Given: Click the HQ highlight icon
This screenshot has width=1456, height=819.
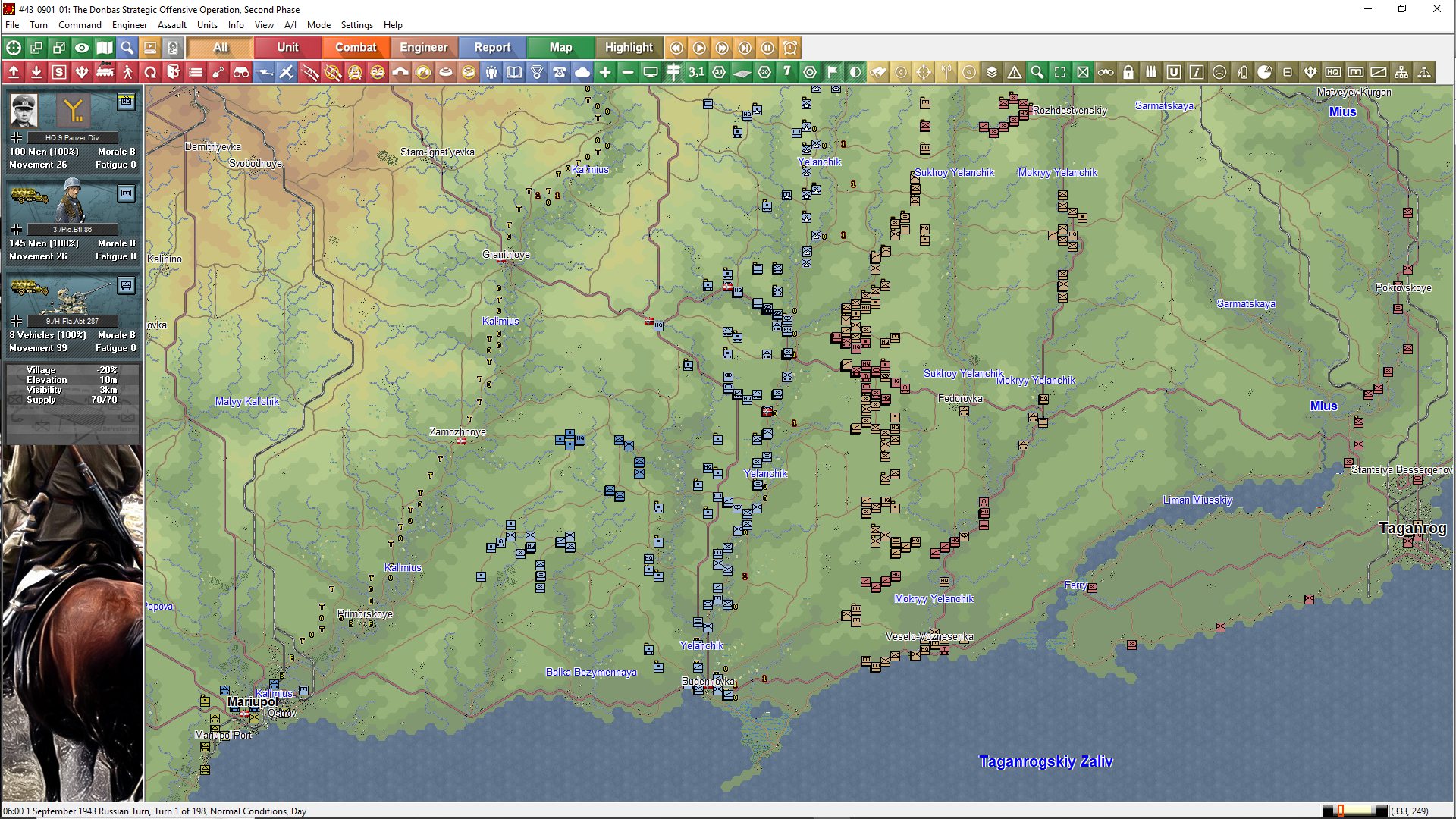Looking at the screenshot, I should (x=1333, y=72).
